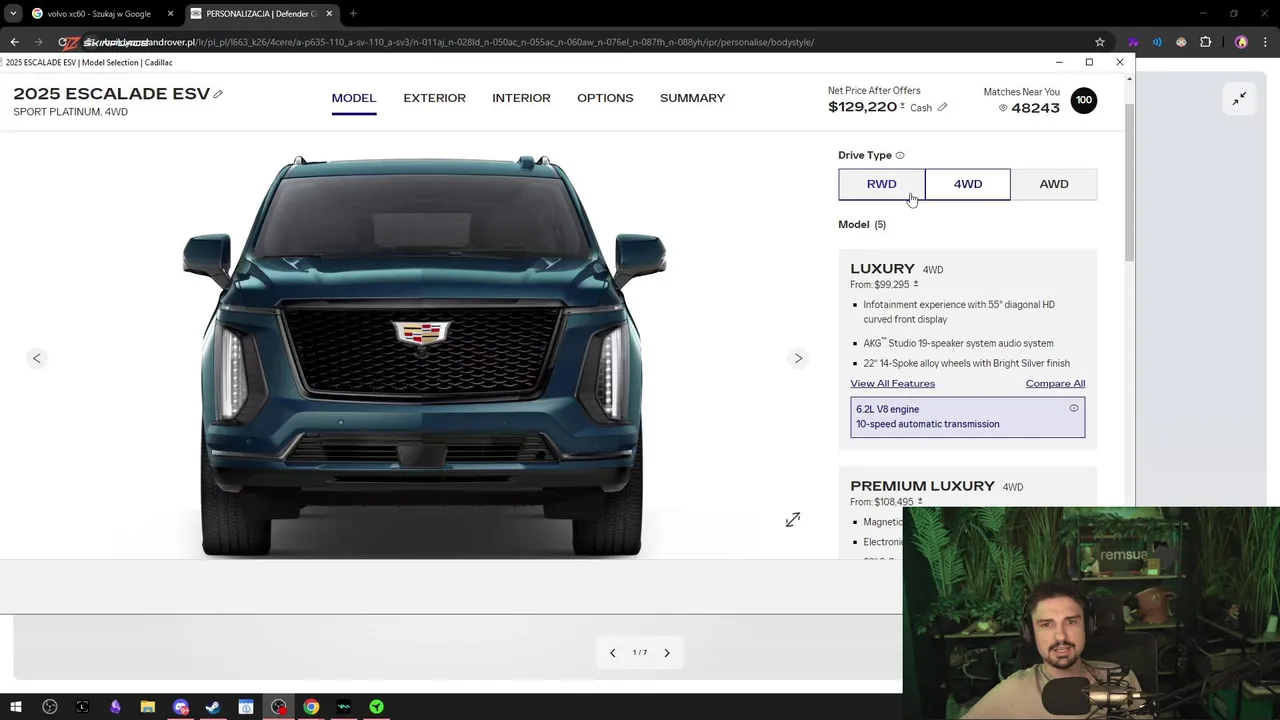Open the EXTERIOR step tab
Image resolution: width=1280 pixels, height=720 pixels.
pyautogui.click(x=435, y=98)
